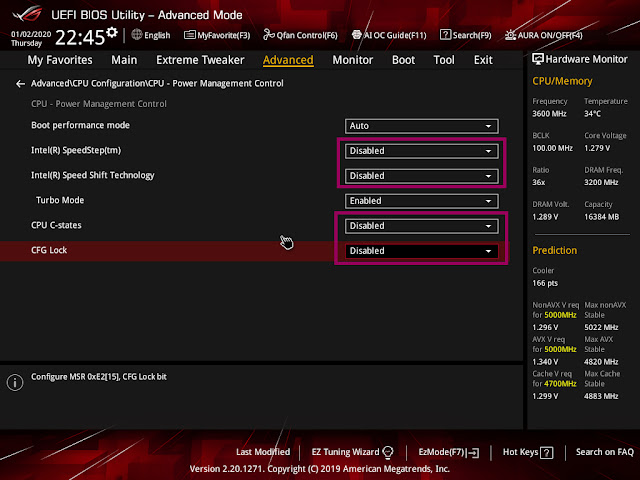Select the CFG Lock row label
This screenshot has height=480, width=640.
click(x=49, y=250)
